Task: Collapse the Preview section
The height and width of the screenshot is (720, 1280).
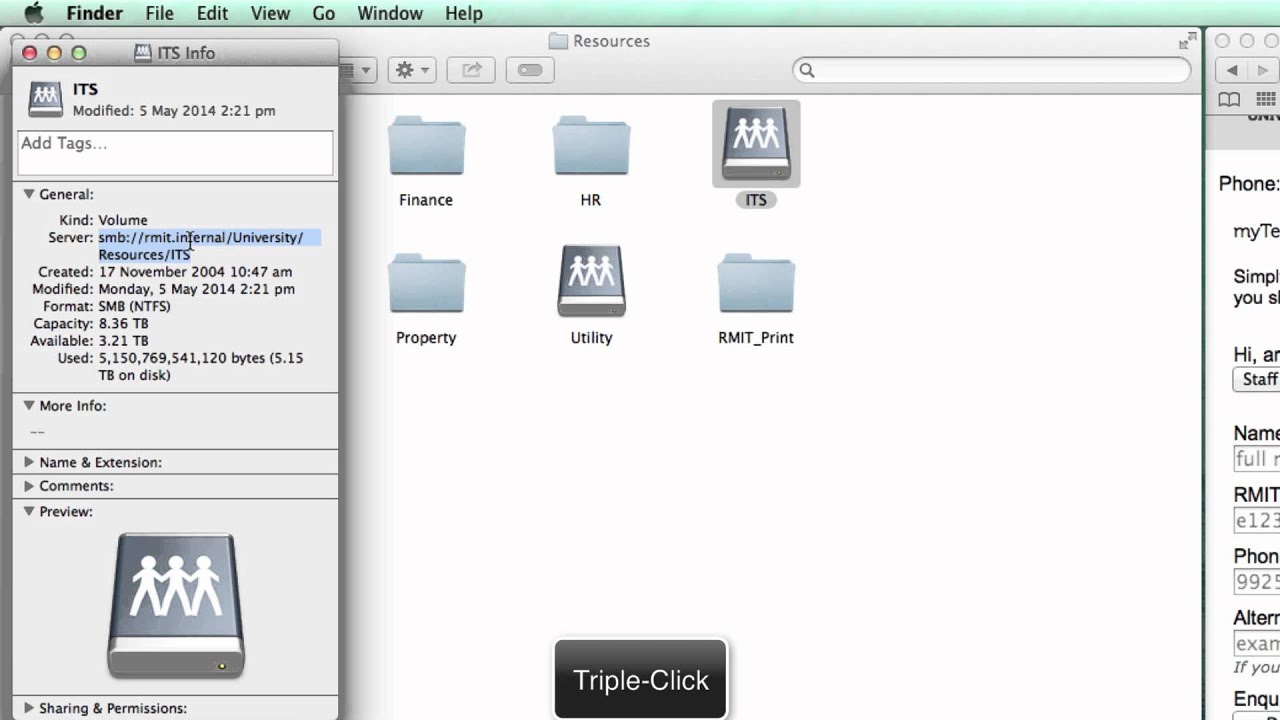Action: pyautogui.click(x=29, y=511)
